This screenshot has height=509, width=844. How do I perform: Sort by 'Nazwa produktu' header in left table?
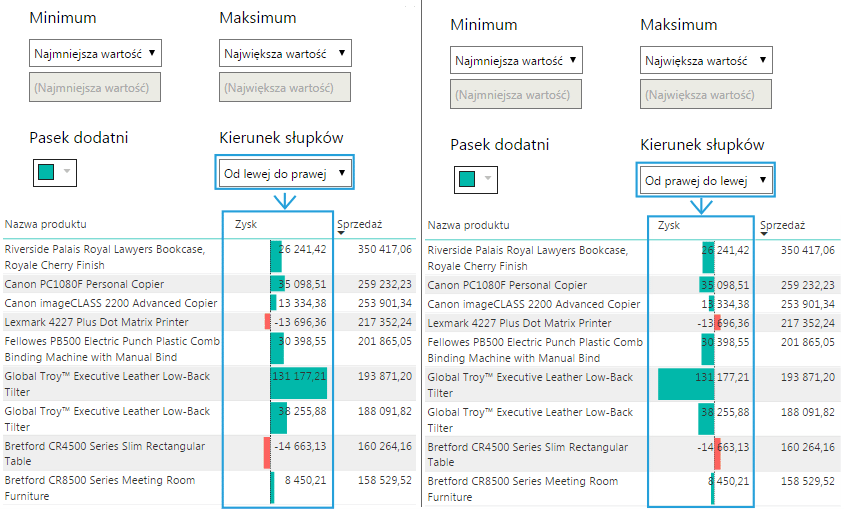[45, 223]
